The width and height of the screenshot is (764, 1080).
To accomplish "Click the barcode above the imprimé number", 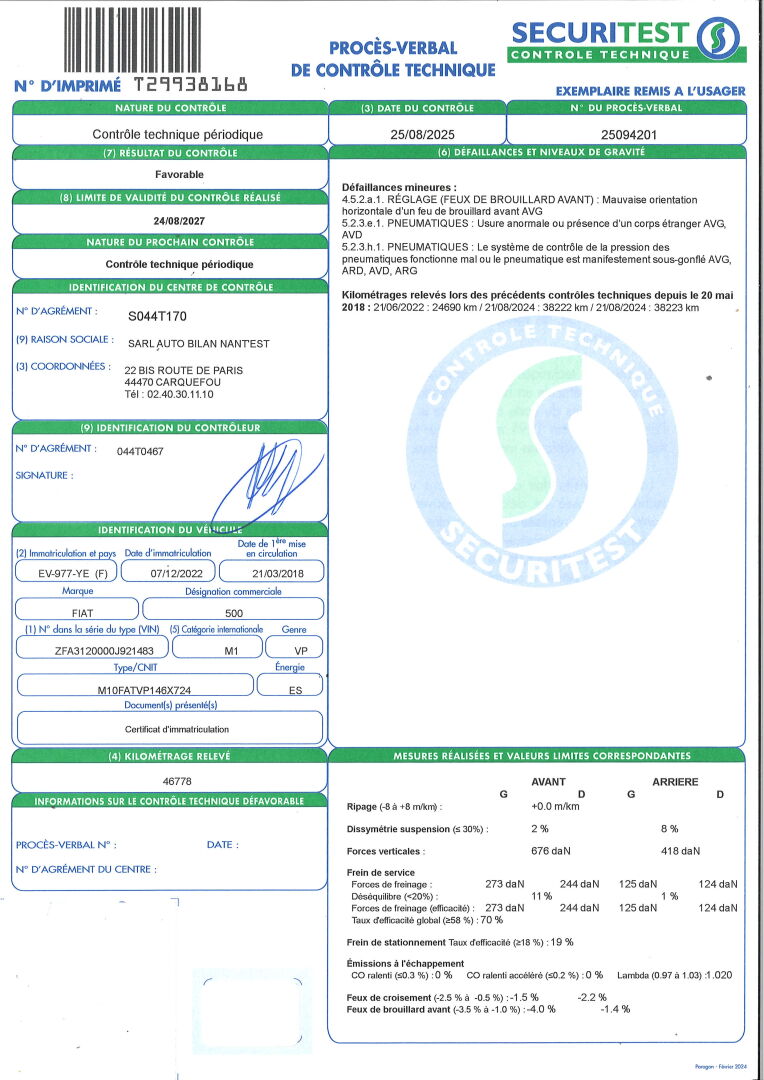I will (133, 40).
